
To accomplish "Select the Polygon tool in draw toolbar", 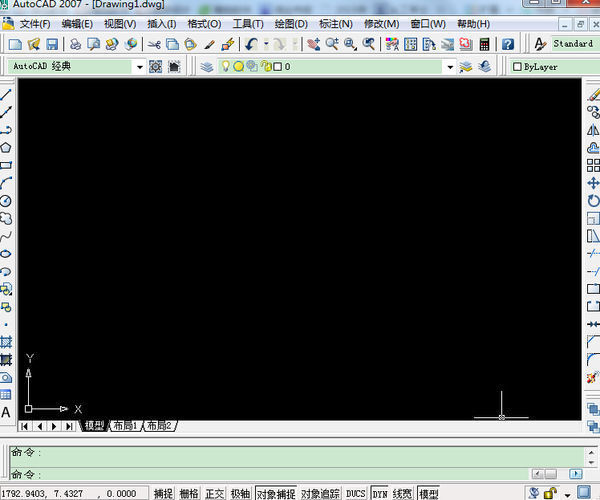I will 6,147.
